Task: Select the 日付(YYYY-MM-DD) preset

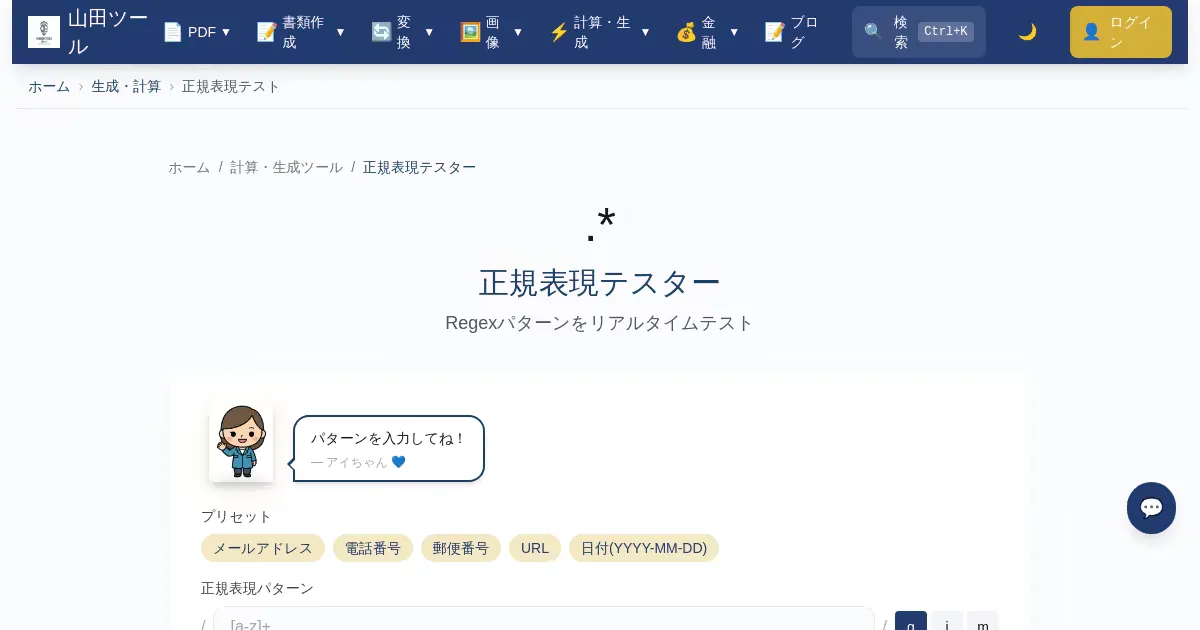Action: 644,548
